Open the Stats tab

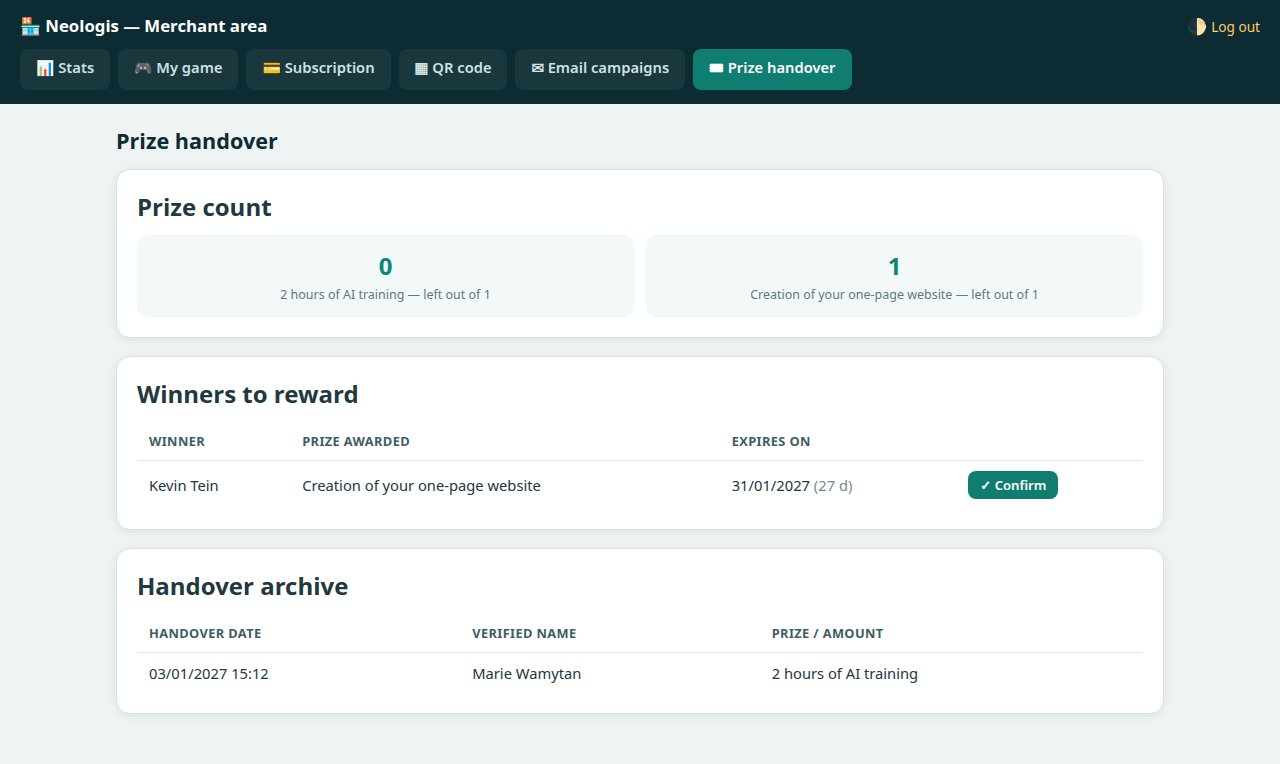tap(65, 69)
